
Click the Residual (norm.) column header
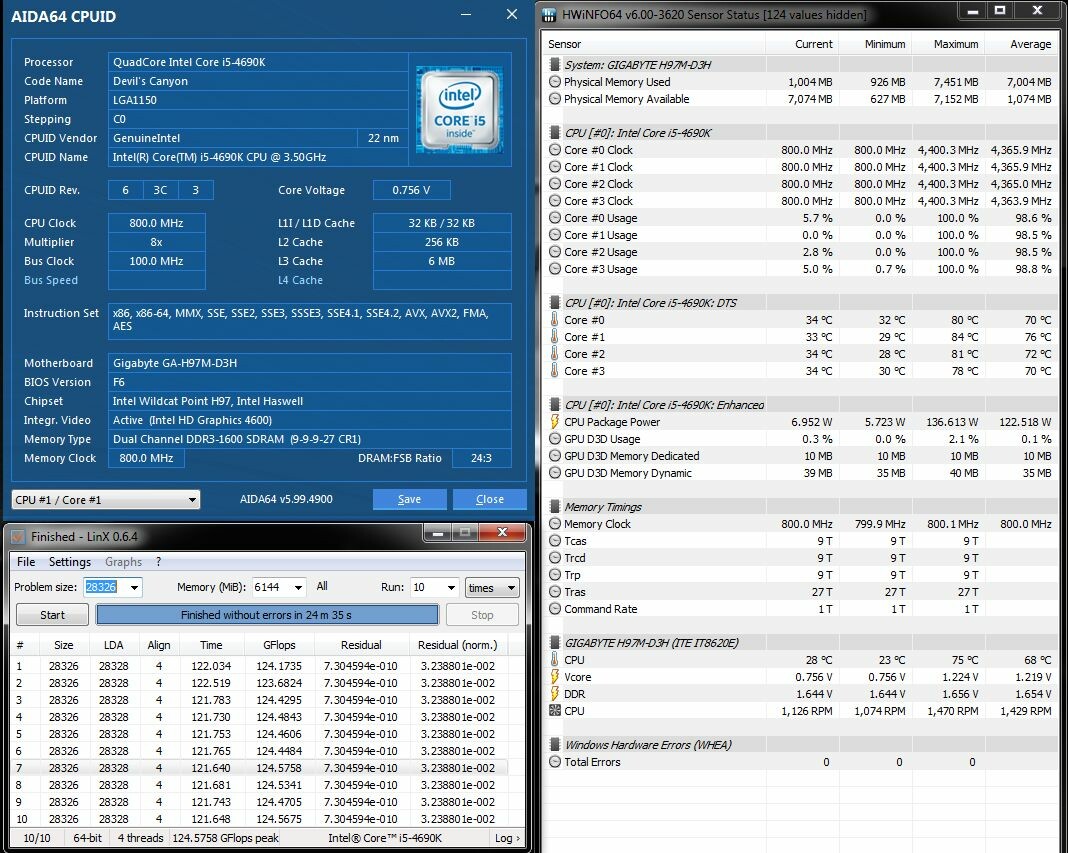point(458,645)
